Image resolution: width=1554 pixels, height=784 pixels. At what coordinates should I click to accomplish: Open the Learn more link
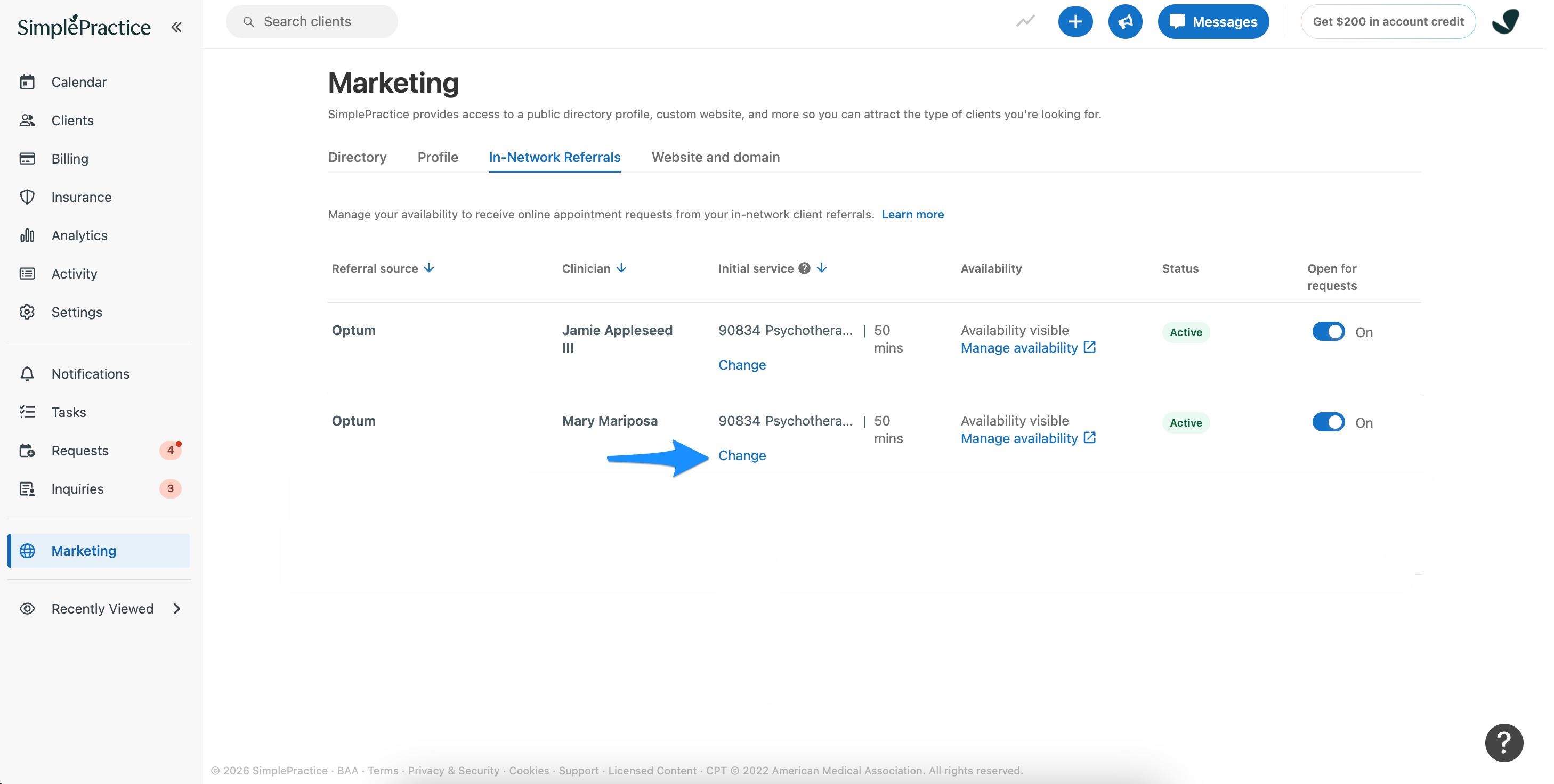[x=912, y=214]
